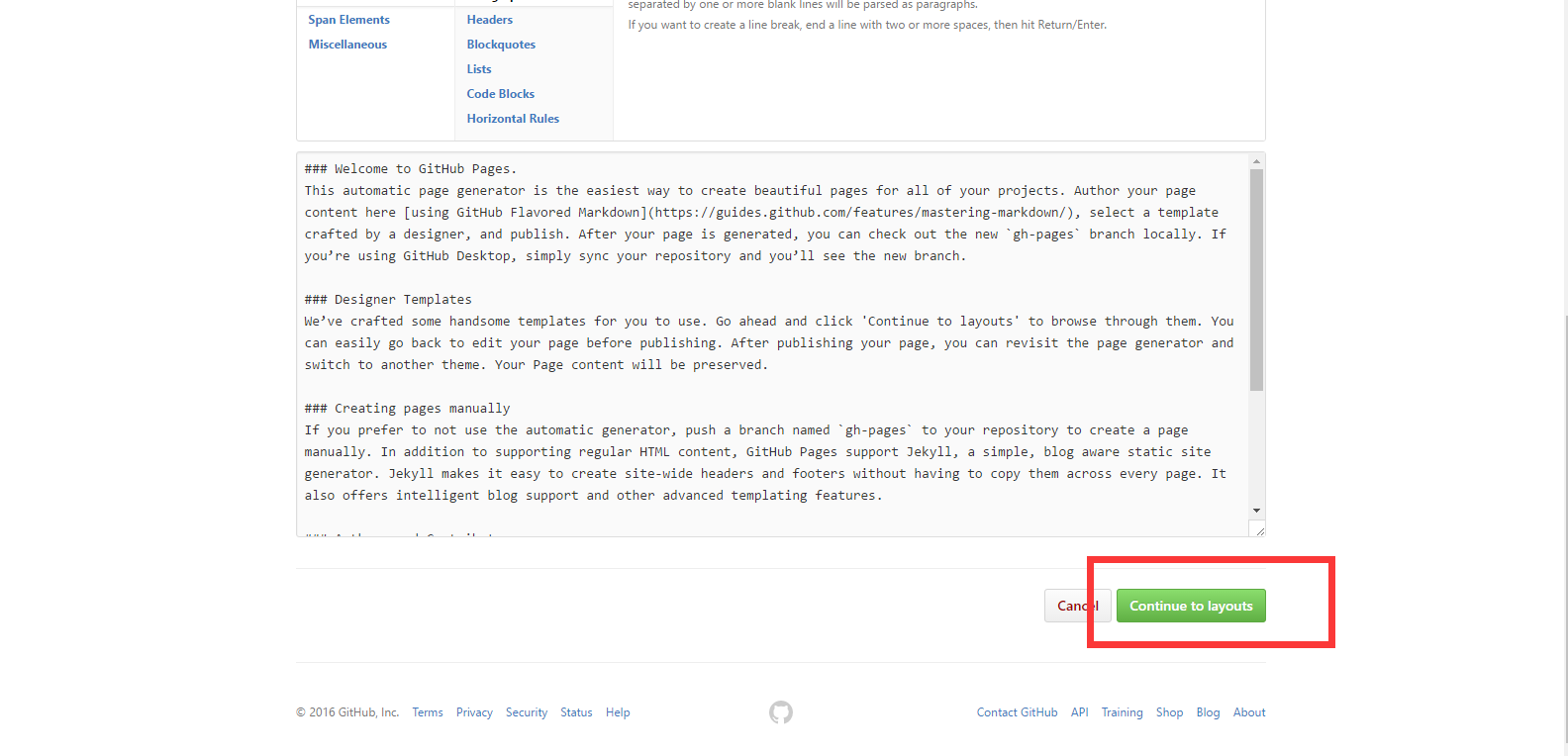Open the API footer link

(x=1079, y=712)
